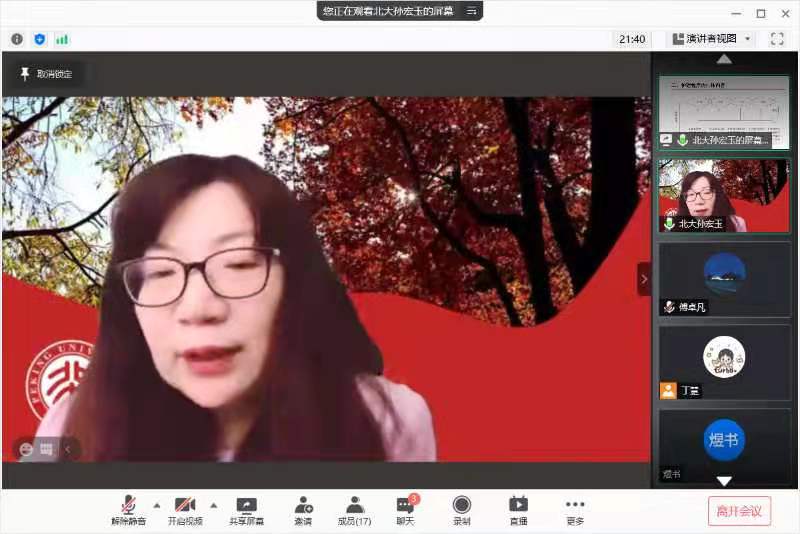Open 直播 live streaming option
The image size is (800, 534).
[518, 511]
